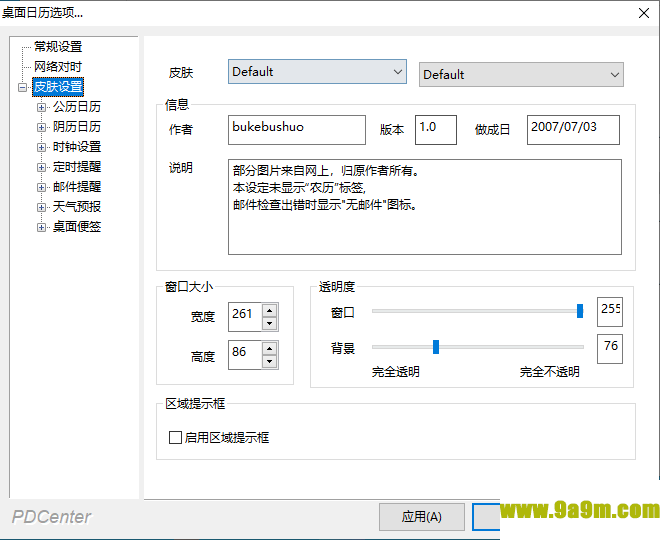Increase 高度 with the up arrow
This screenshot has height=540, width=660.
click(269, 348)
